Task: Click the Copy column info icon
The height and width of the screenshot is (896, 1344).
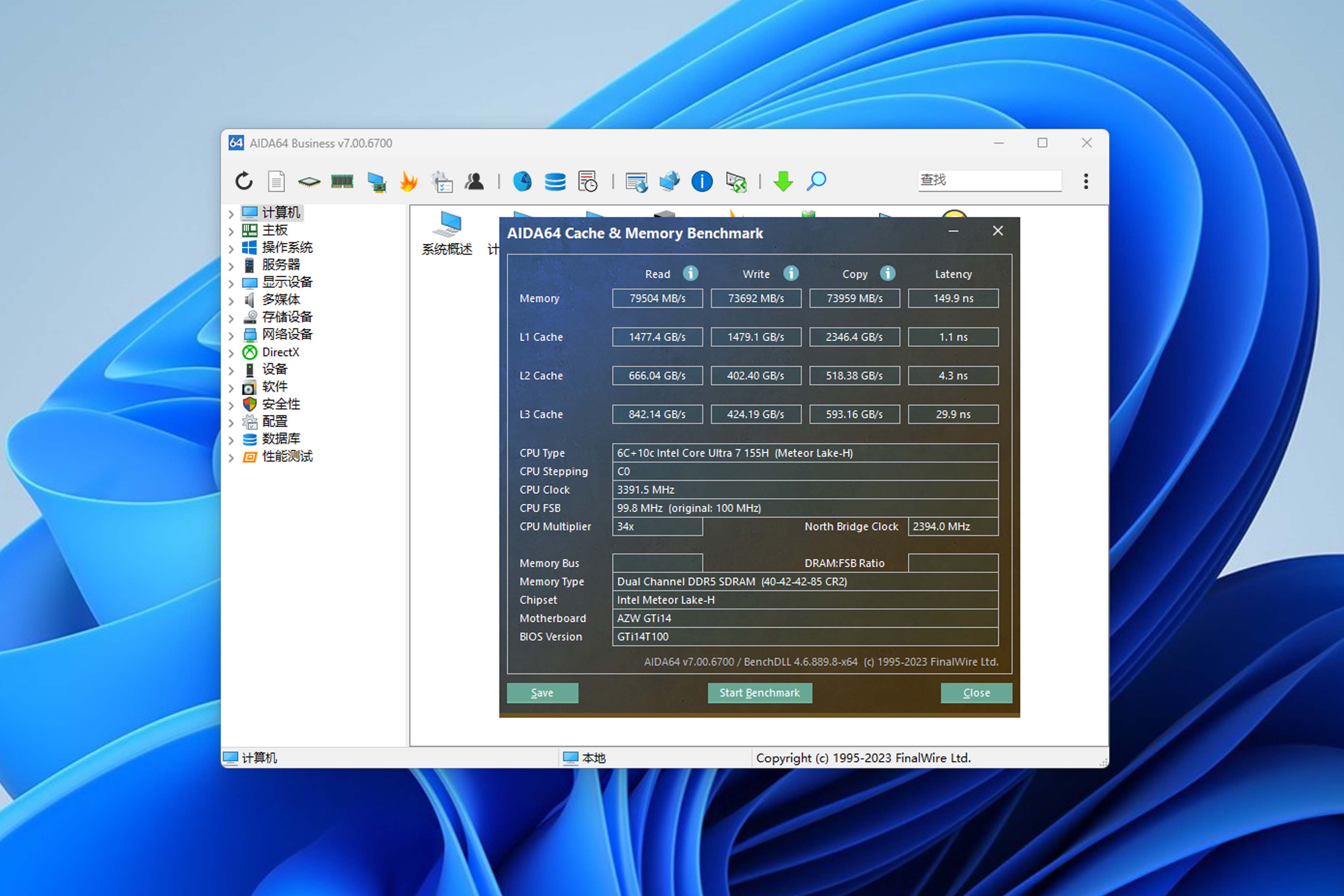Action: point(887,274)
